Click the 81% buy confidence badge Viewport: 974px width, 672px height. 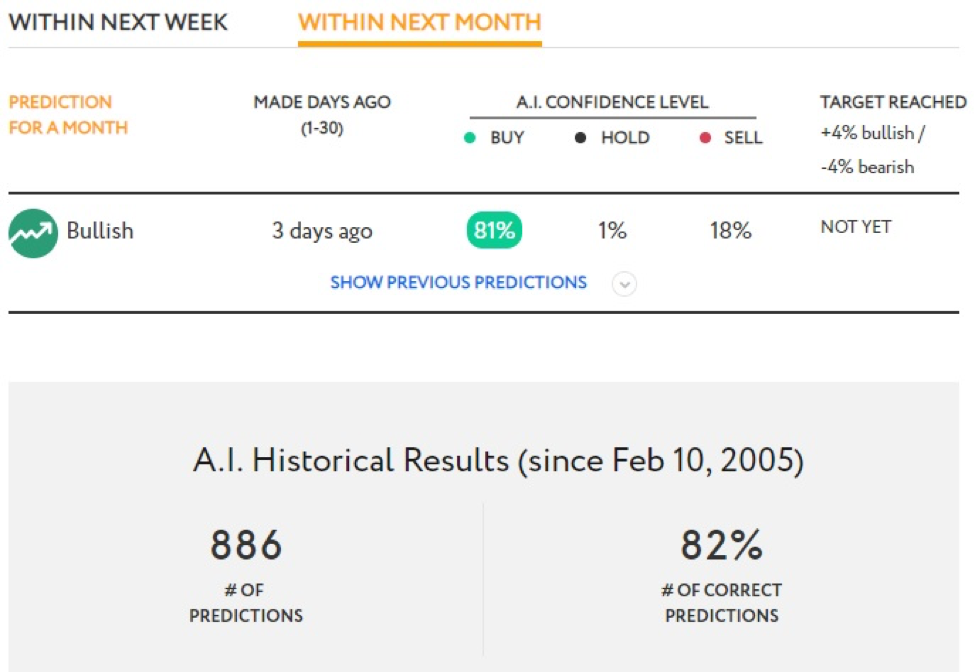coord(494,230)
